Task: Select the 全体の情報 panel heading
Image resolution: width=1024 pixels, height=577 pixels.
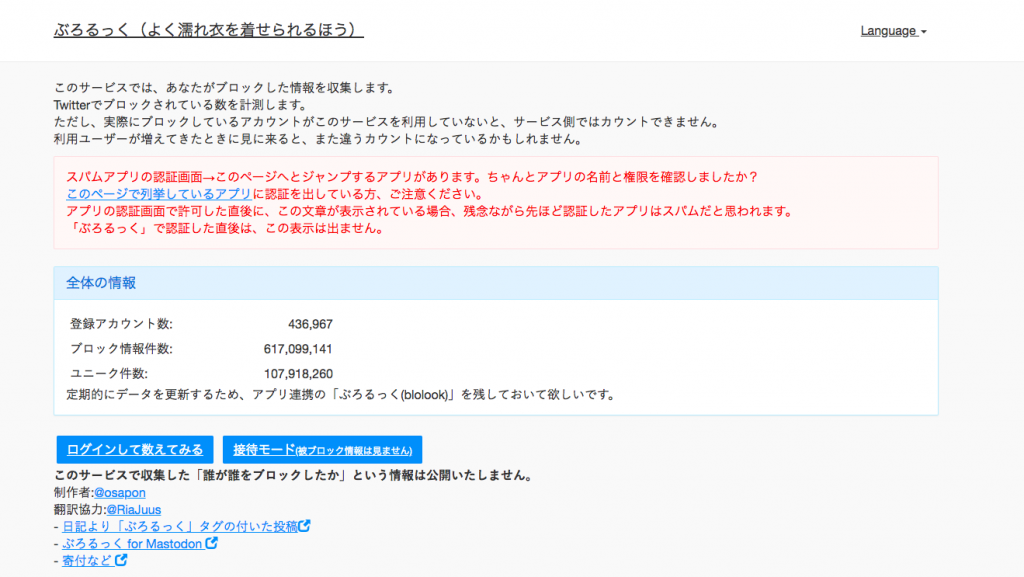Action: tap(101, 283)
